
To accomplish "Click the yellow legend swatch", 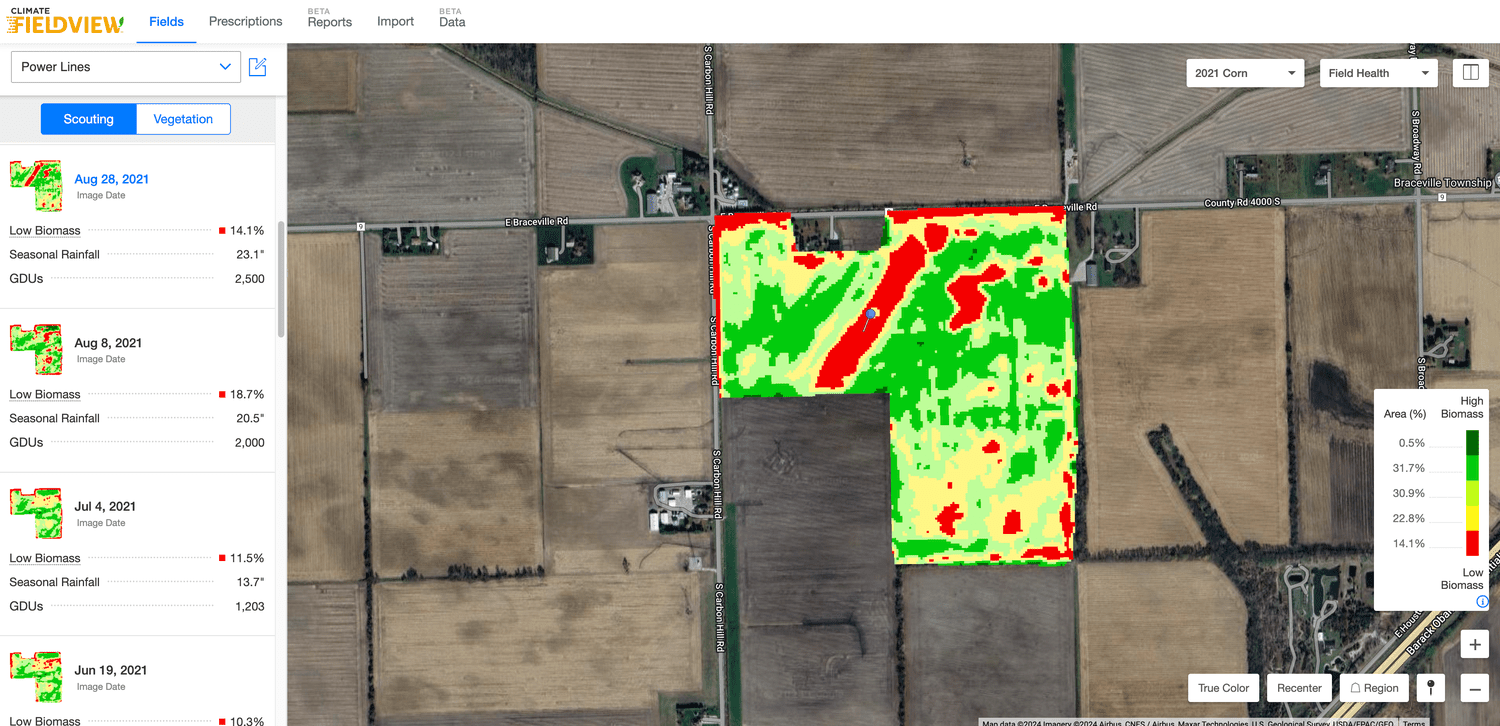I will pyautogui.click(x=1472, y=518).
